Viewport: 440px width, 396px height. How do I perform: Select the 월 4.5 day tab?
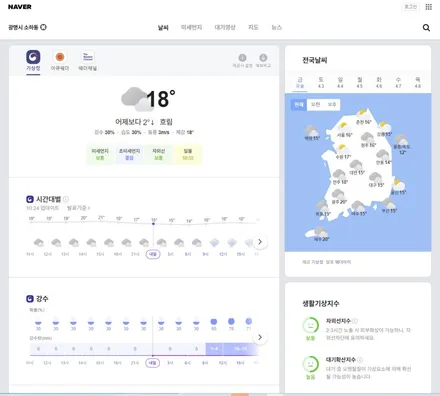(360, 82)
